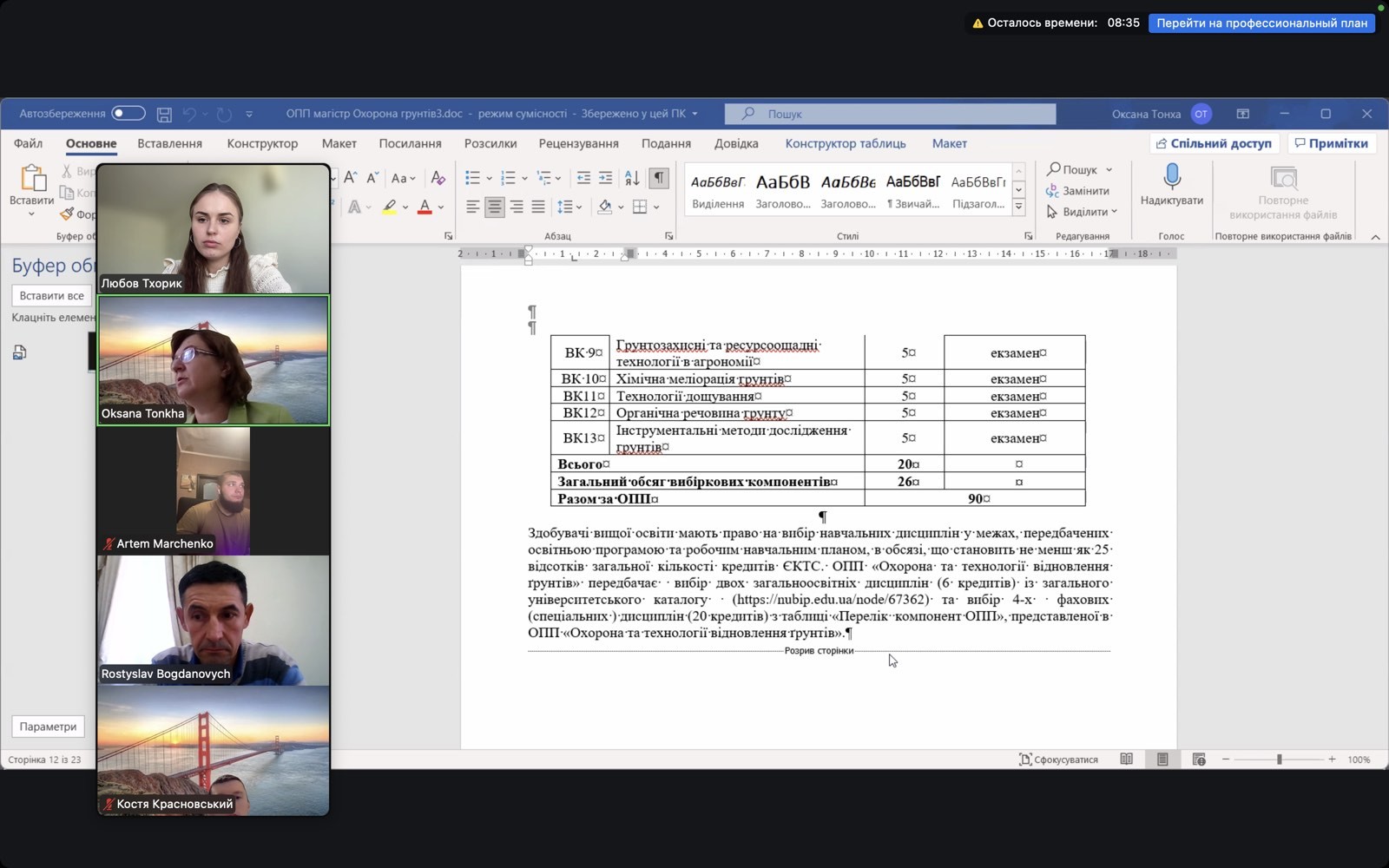This screenshot has width=1389, height=868.
Task: Open the font color dropdown arrow
Action: point(441,207)
